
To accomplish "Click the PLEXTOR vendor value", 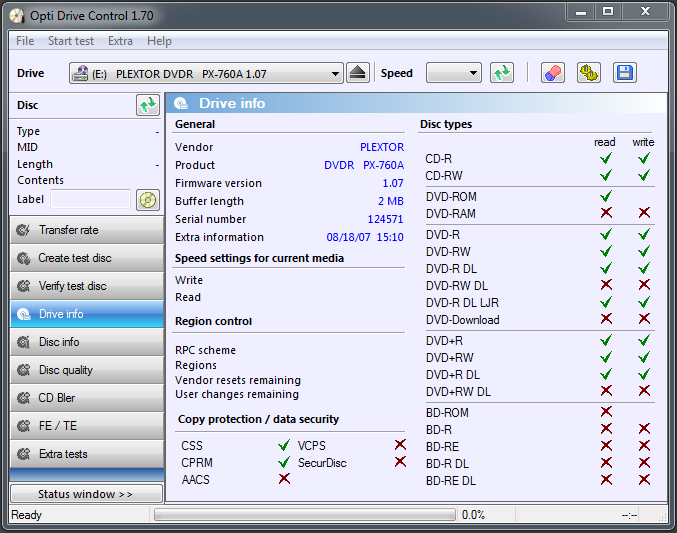I will 382,147.
